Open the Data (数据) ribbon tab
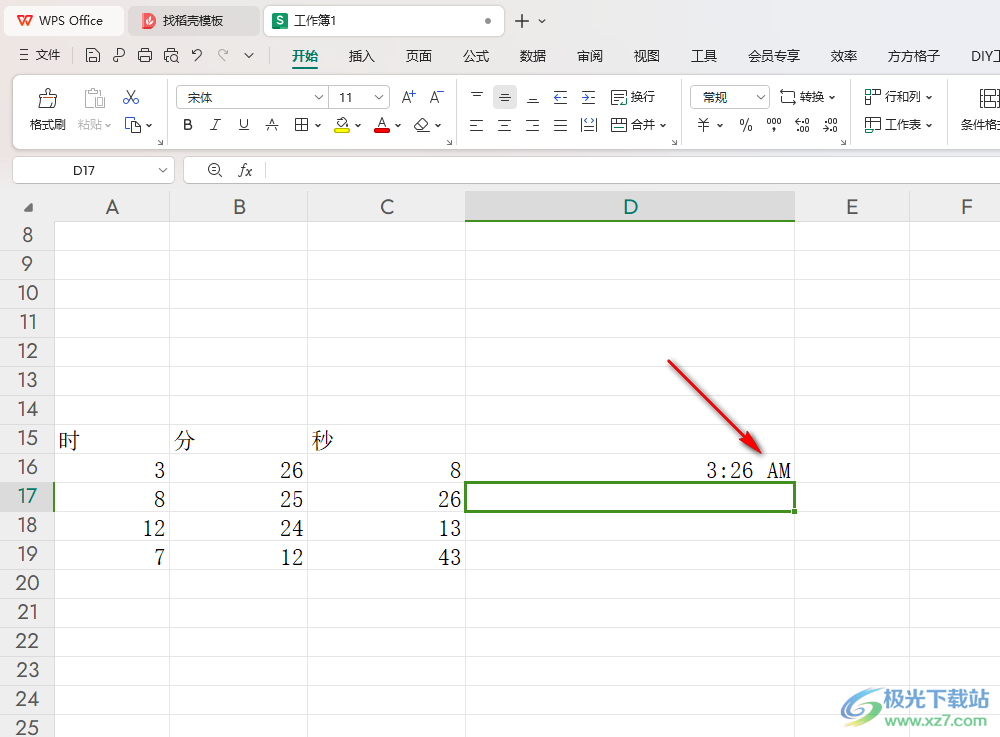Image resolution: width=1000 pixels, height=737 pixels. coord(533,56)
